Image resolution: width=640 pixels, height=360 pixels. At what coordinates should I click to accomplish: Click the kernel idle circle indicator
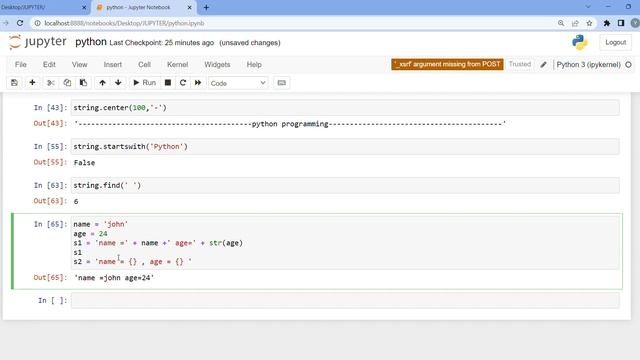(x=629, y=64)
